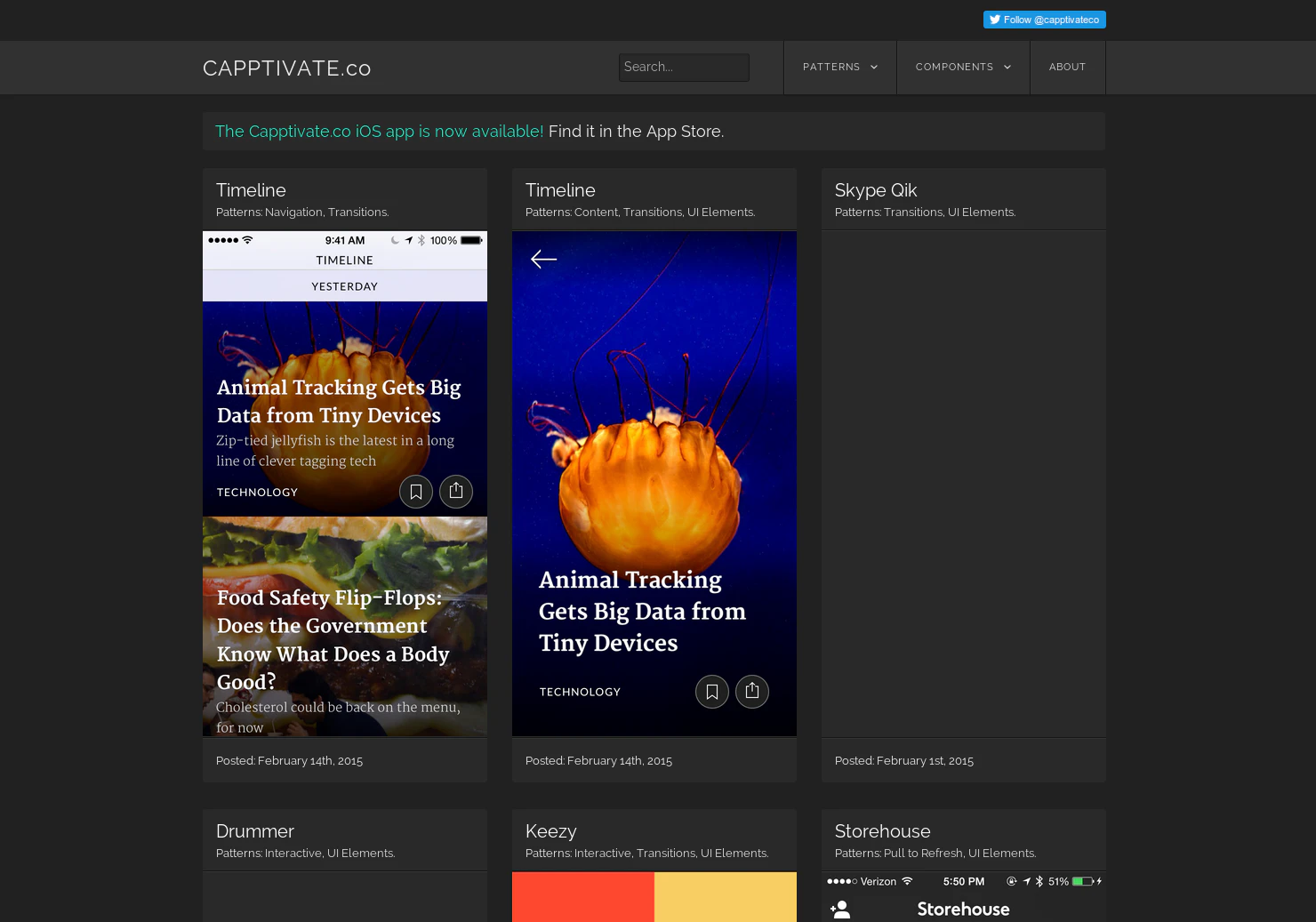This screenshot has width=1316, height=922.
Task: Select the Content pattern tag
Action: [x=596, y=212]
